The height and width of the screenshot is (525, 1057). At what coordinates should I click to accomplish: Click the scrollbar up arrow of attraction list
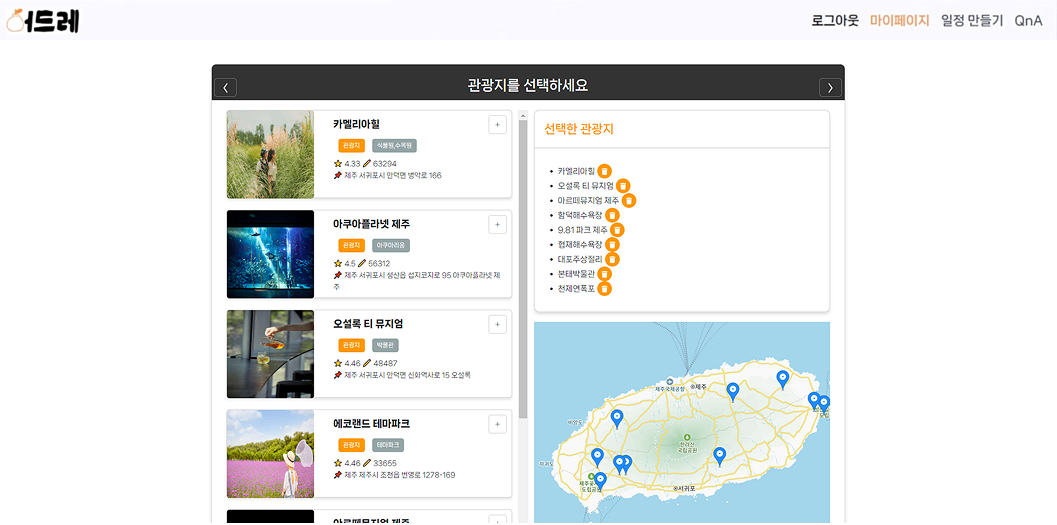[523, 116]
